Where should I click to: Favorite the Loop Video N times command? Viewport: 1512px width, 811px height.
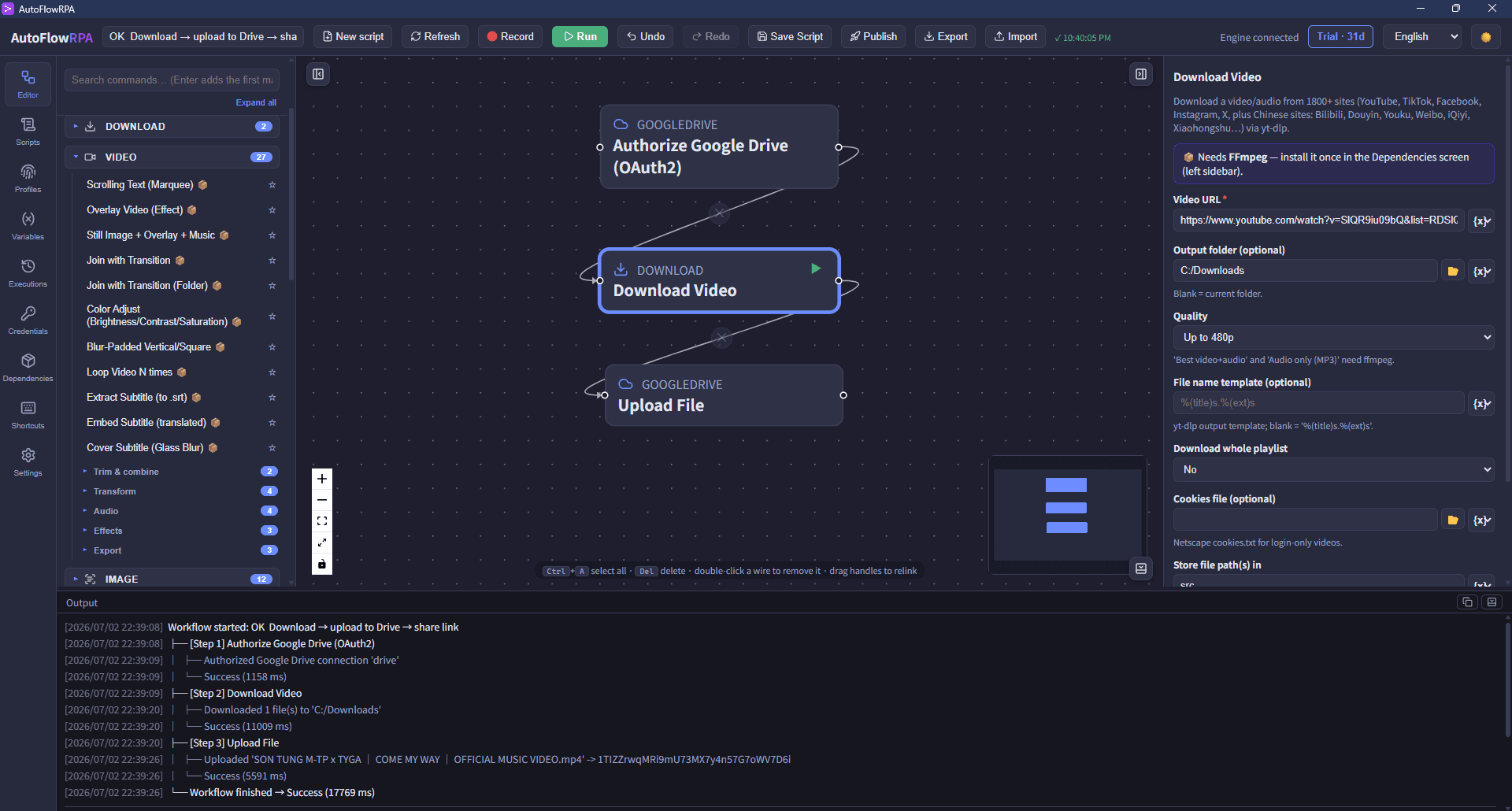272,372
